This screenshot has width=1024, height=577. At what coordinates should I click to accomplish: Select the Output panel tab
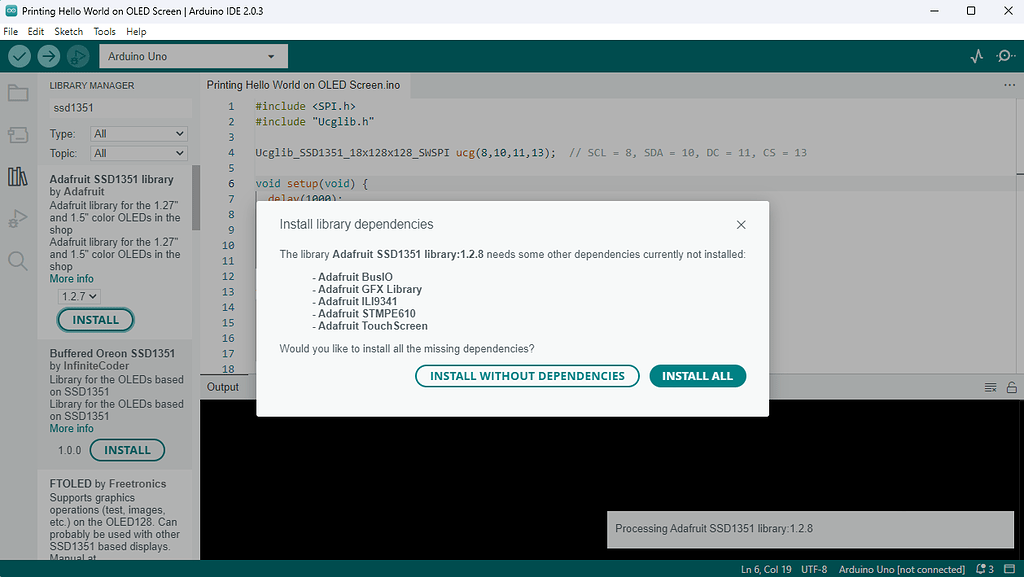[x=223, y=387]
